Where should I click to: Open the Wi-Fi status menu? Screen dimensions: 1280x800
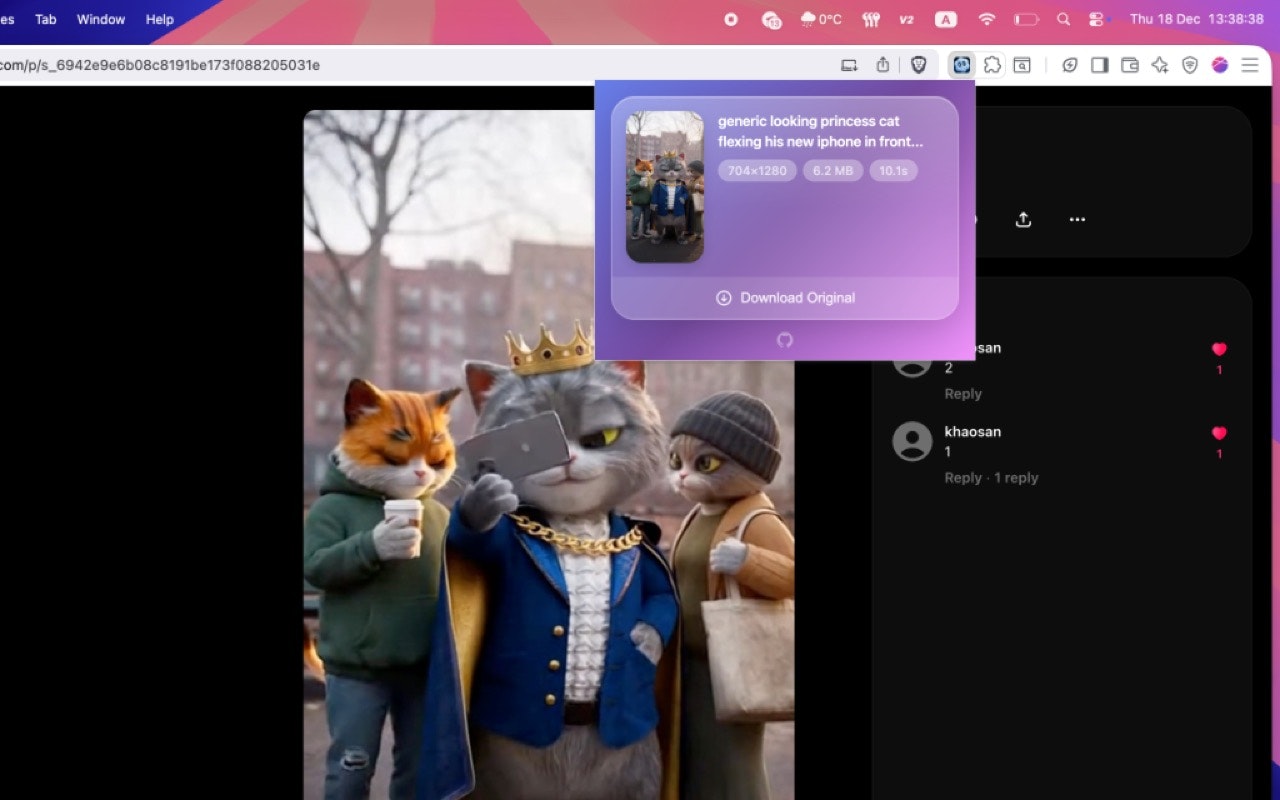point(987,19)
